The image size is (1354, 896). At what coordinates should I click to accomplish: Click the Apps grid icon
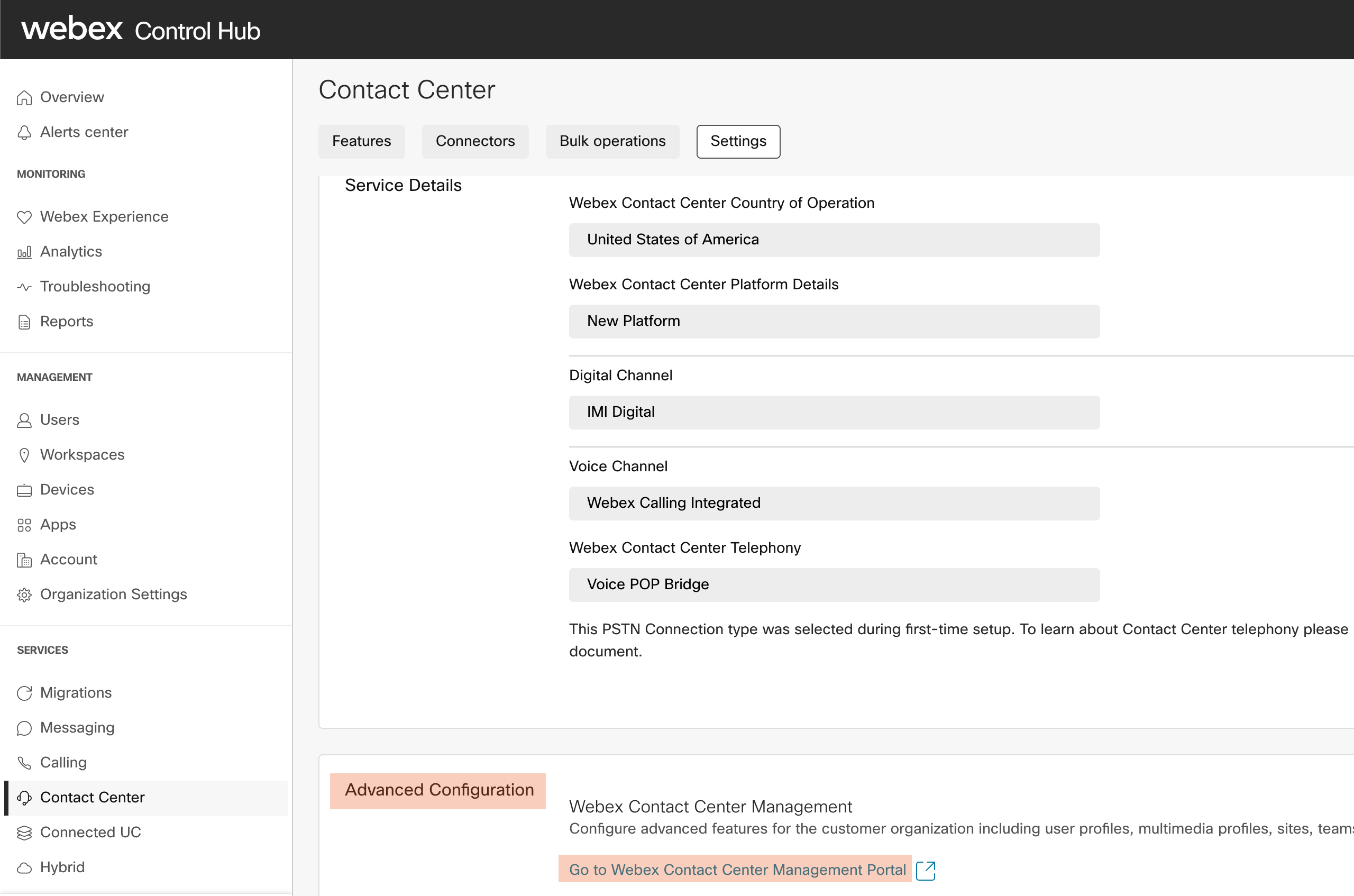tap(24, 525)
